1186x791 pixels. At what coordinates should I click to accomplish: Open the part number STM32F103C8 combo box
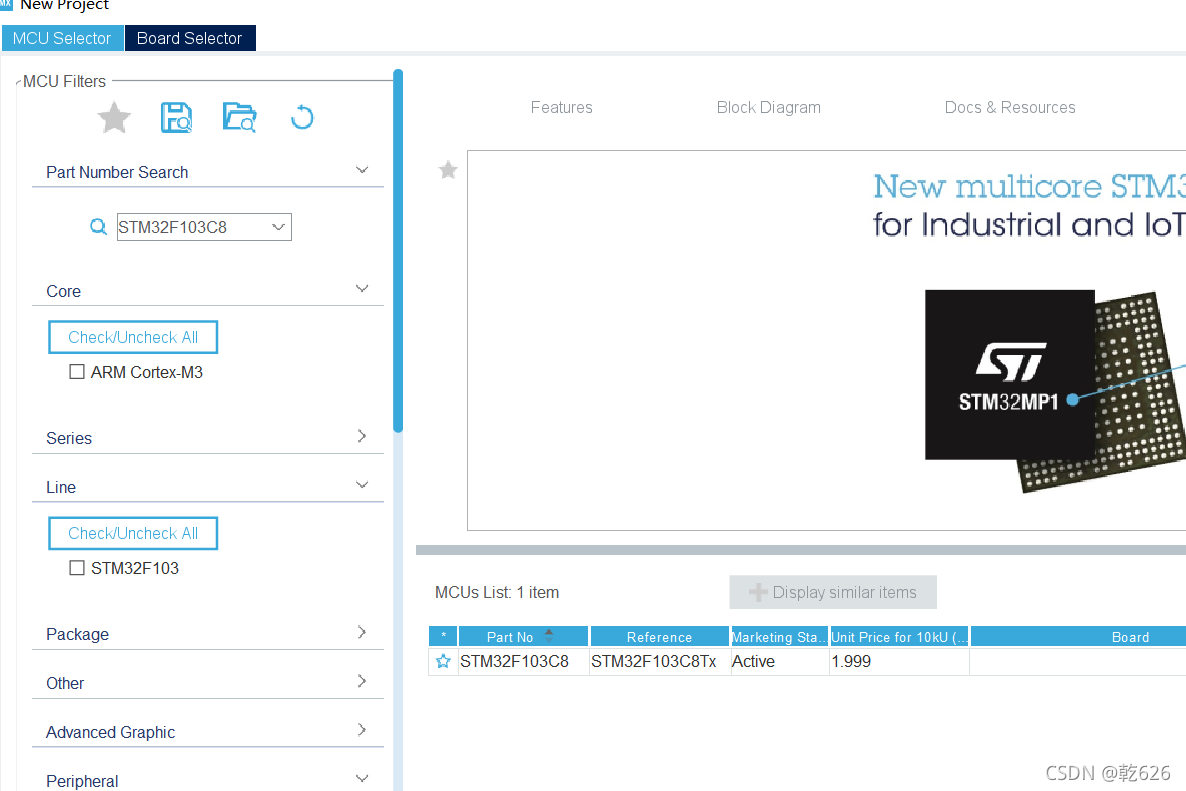coord(204,227)
